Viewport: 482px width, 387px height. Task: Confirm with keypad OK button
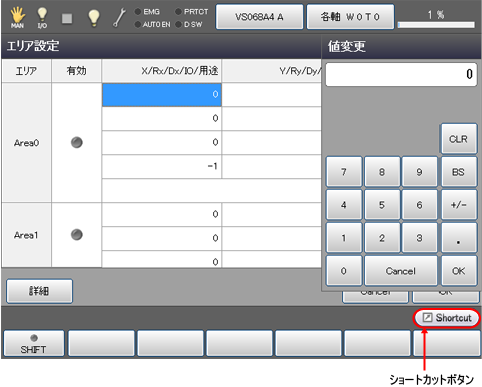point(459,271)
